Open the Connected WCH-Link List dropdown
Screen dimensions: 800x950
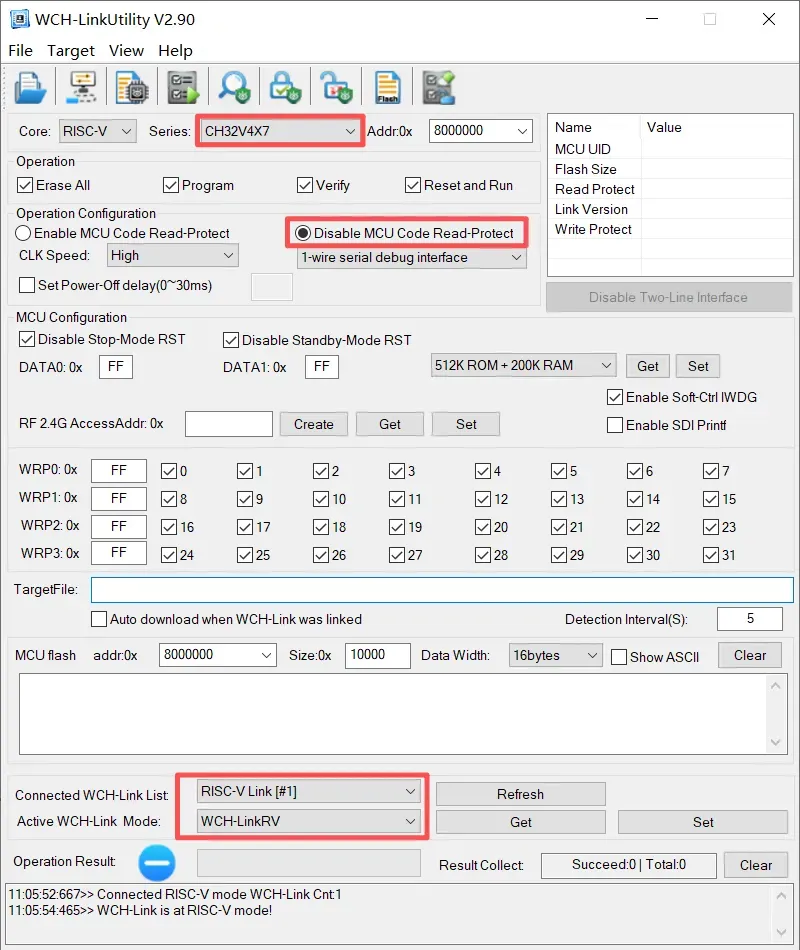pos(308,791)
